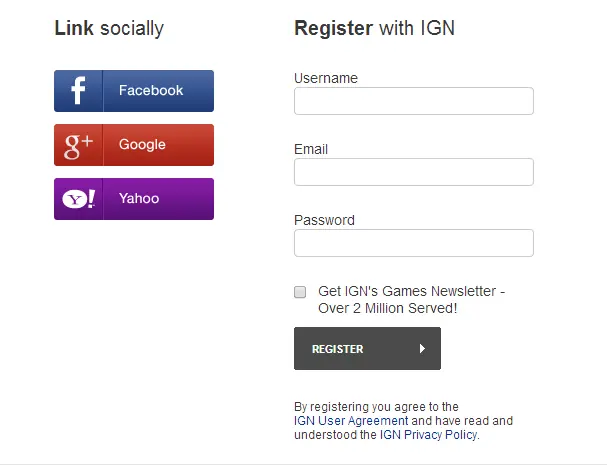The height and width of the screenshot is (465, 607).
Task: Click the arrow icon on Register button
Action: 422,349
